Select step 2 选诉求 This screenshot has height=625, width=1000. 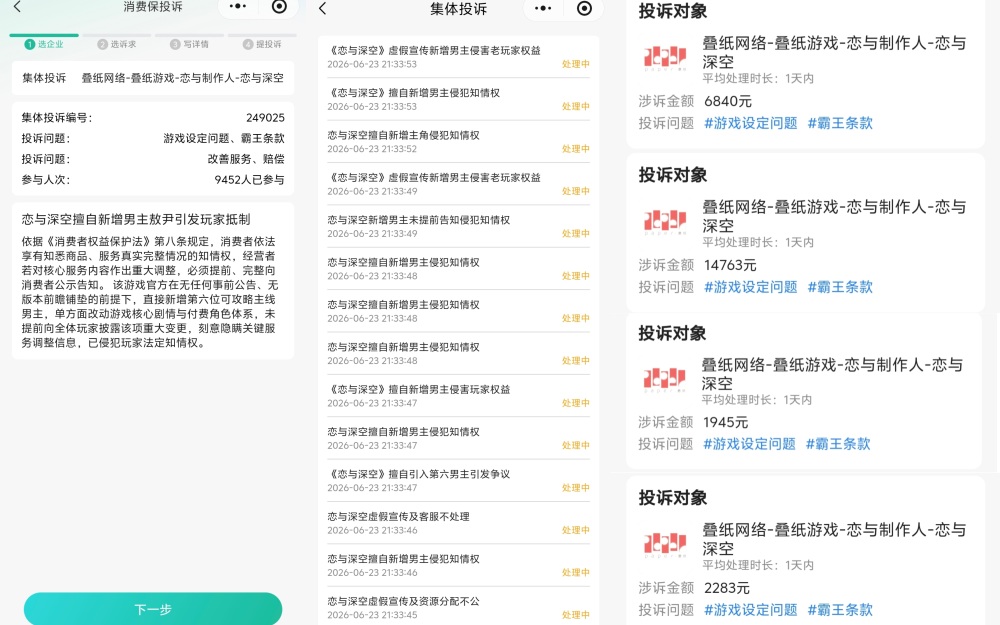117,44
